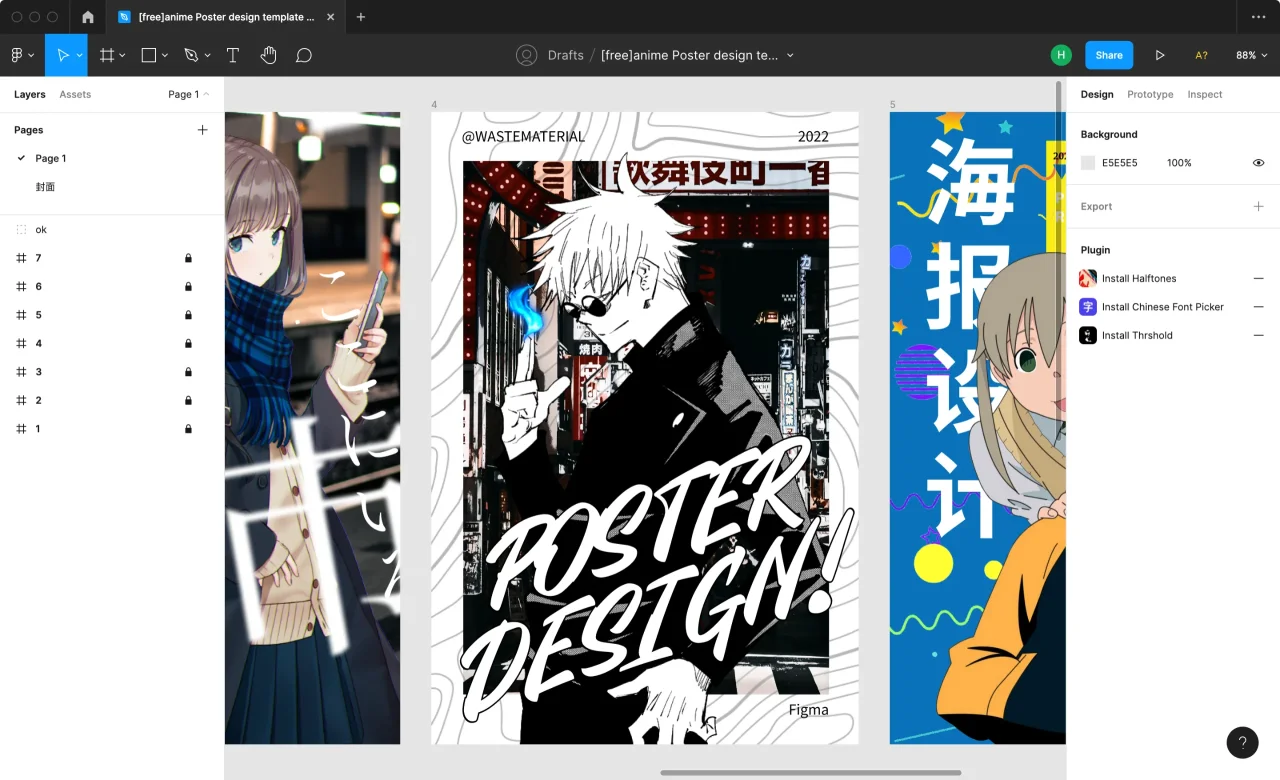
Task: Click the green H user avatar
Action: 1061,55
